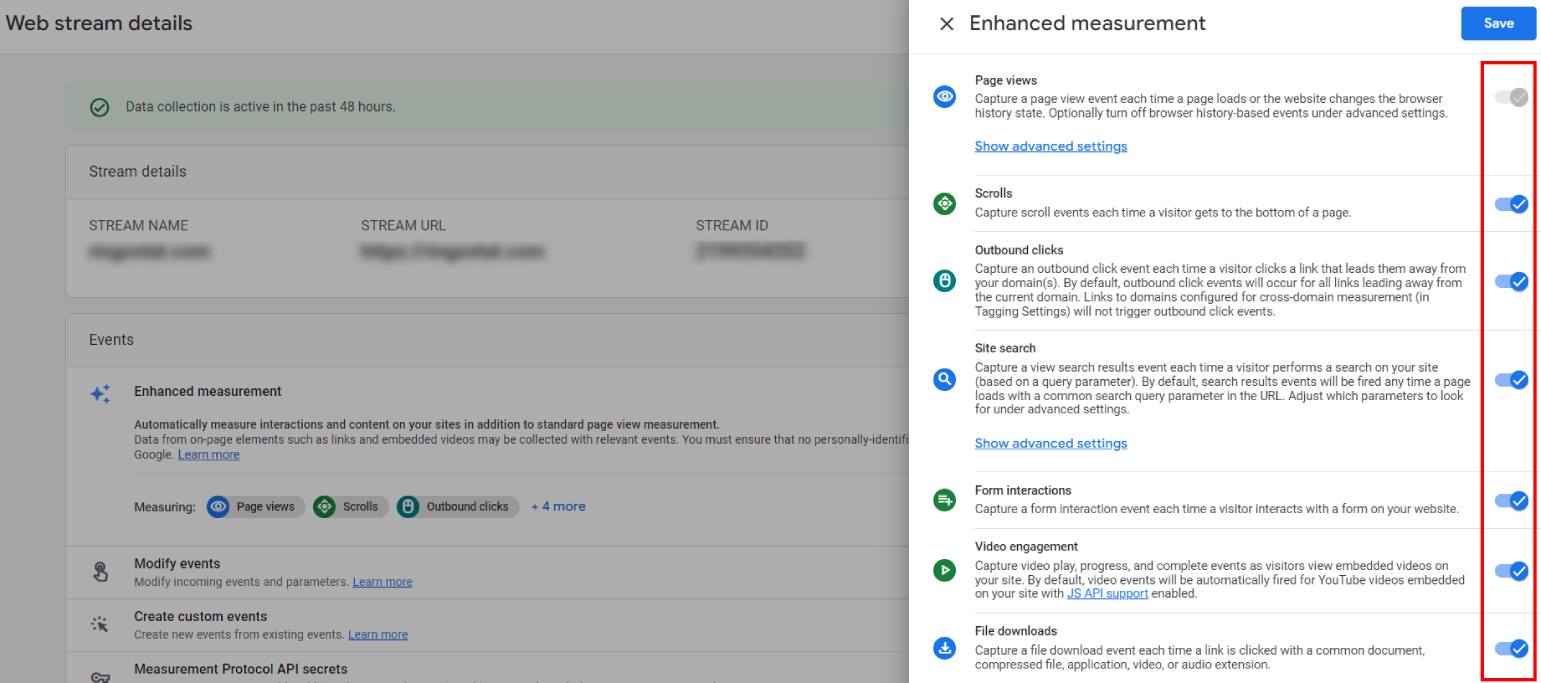Click the 'Data collection is active' message
1541x683 pixels.
[x=260, y=107]
